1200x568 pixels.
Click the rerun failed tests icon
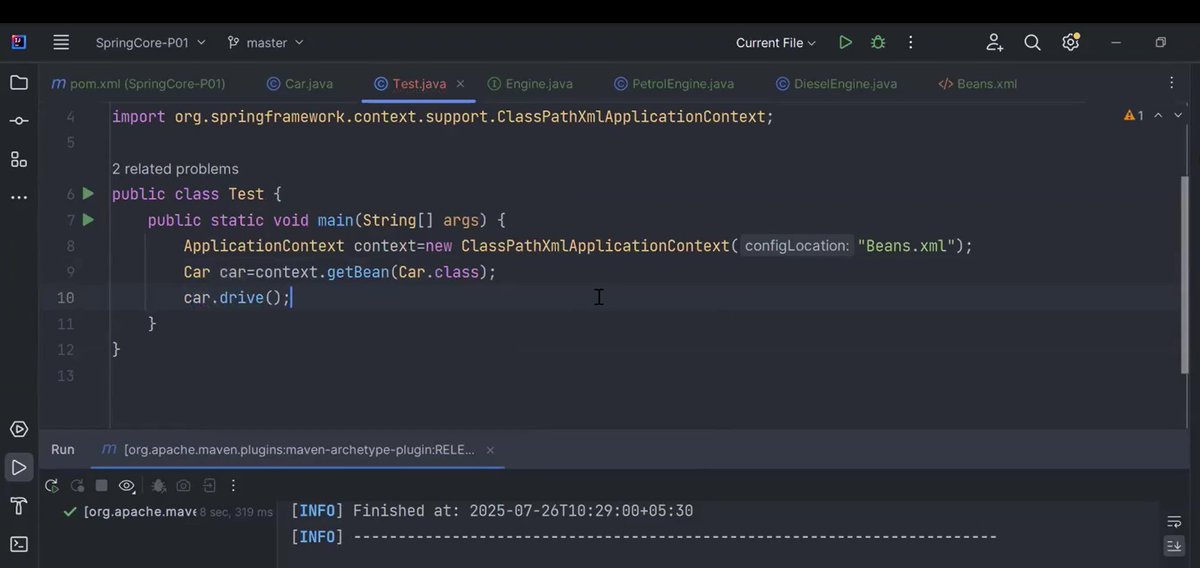pyautogui.click(x=77, y=486)
